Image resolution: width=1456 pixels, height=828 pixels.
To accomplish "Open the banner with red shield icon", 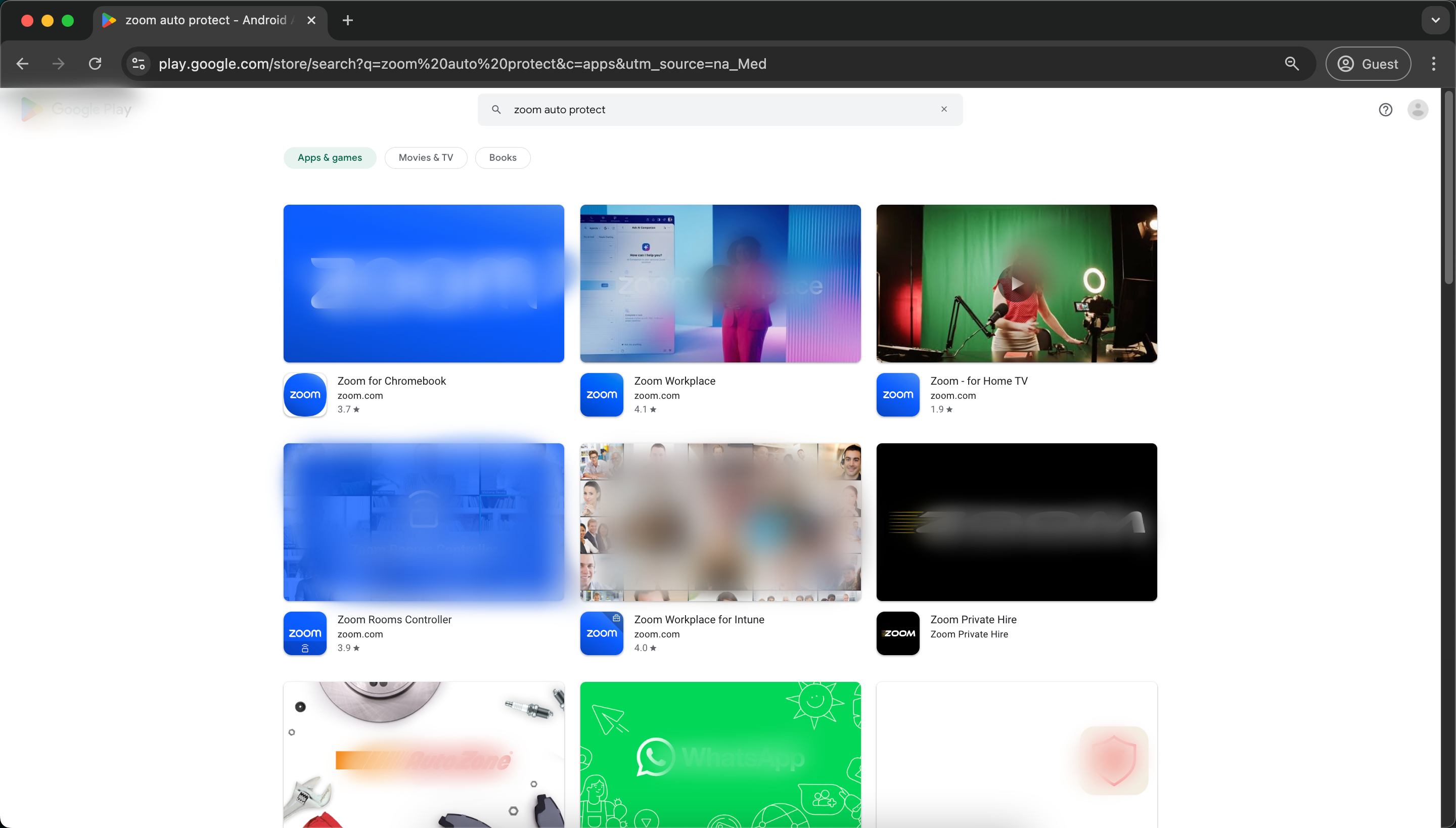I will (1016, 755).
